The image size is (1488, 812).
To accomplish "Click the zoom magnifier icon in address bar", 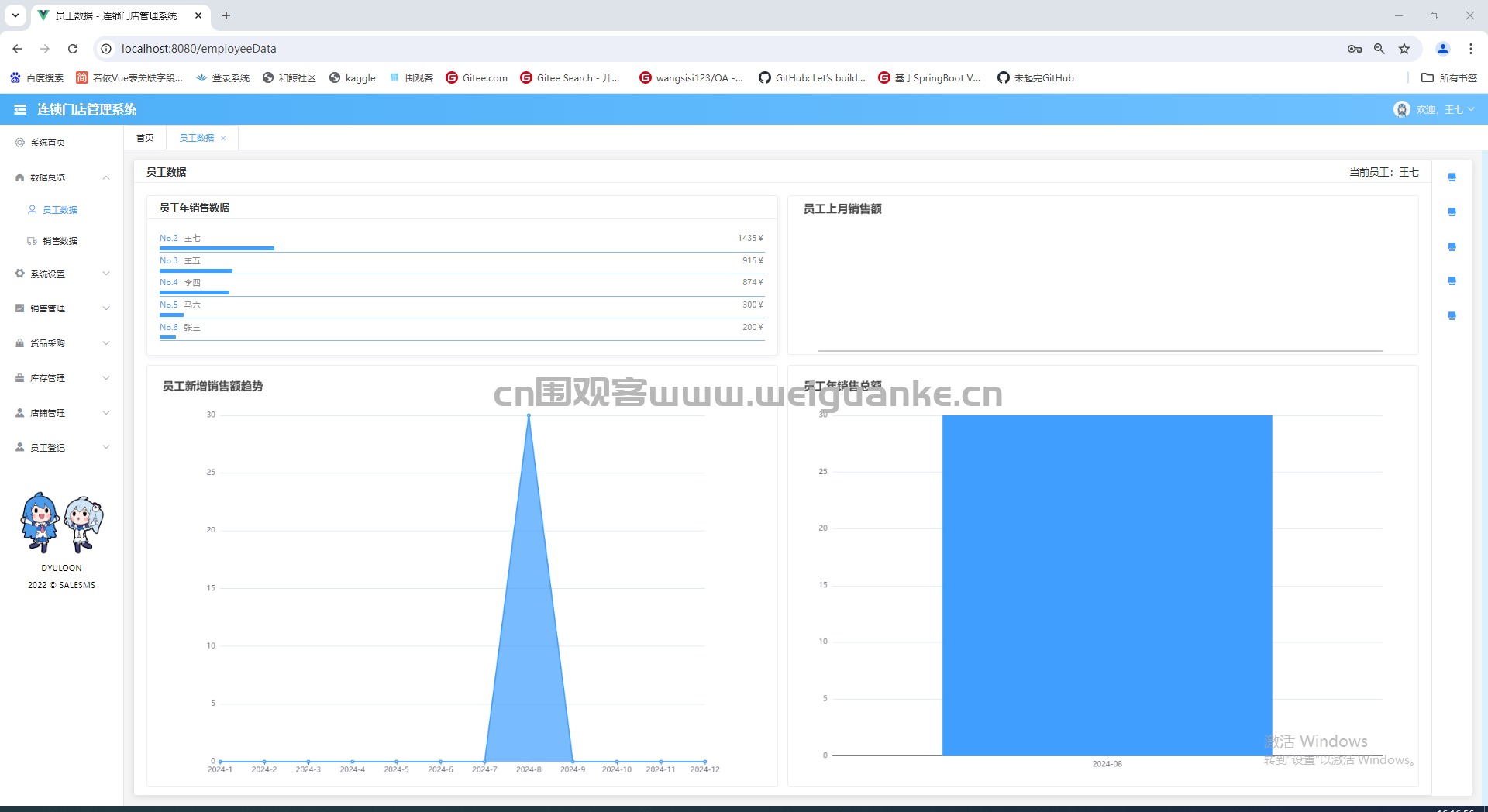I will (x=1379, y=49).
